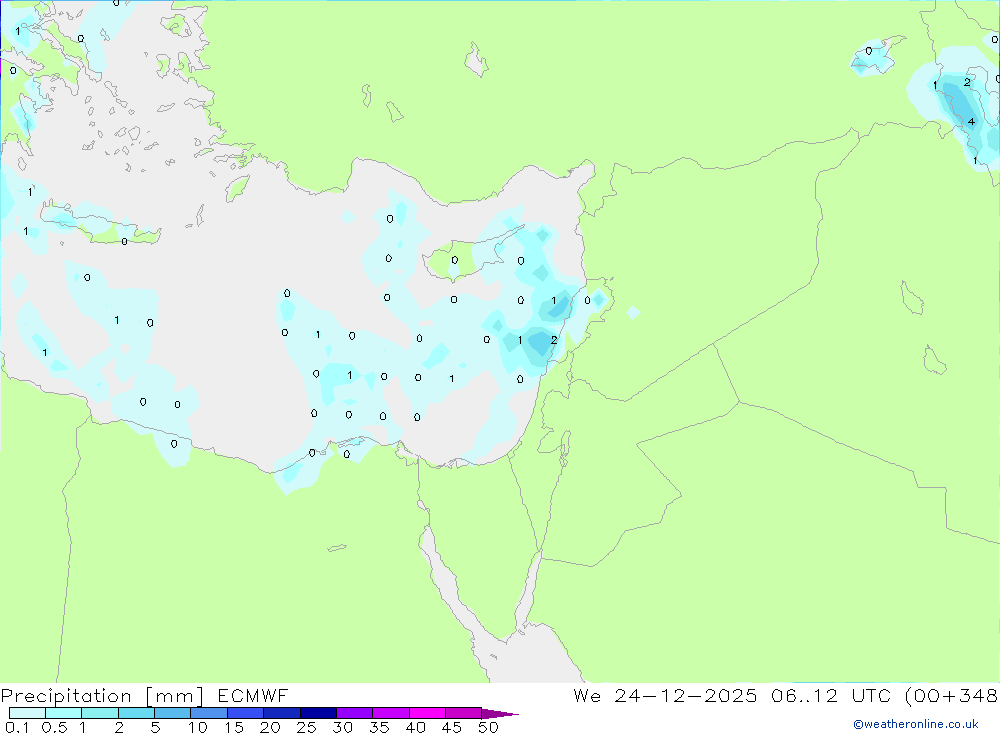This screenshot has height=733, width=1000.
Task: Click the "10" label under the legend
Action: (x=198, y=727)
